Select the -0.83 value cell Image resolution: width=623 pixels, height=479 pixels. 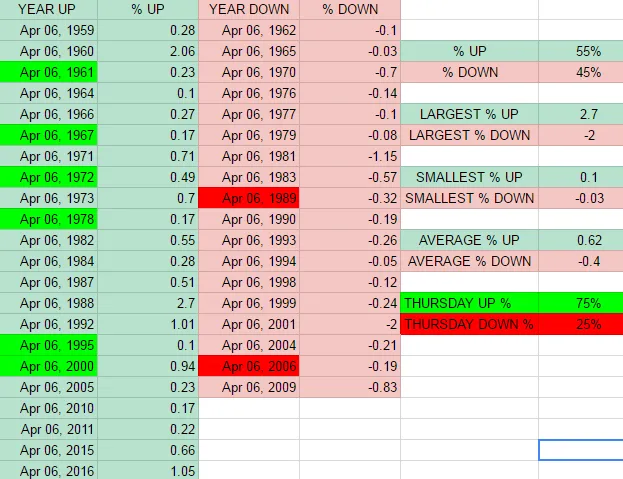click(x=350, y=387)
